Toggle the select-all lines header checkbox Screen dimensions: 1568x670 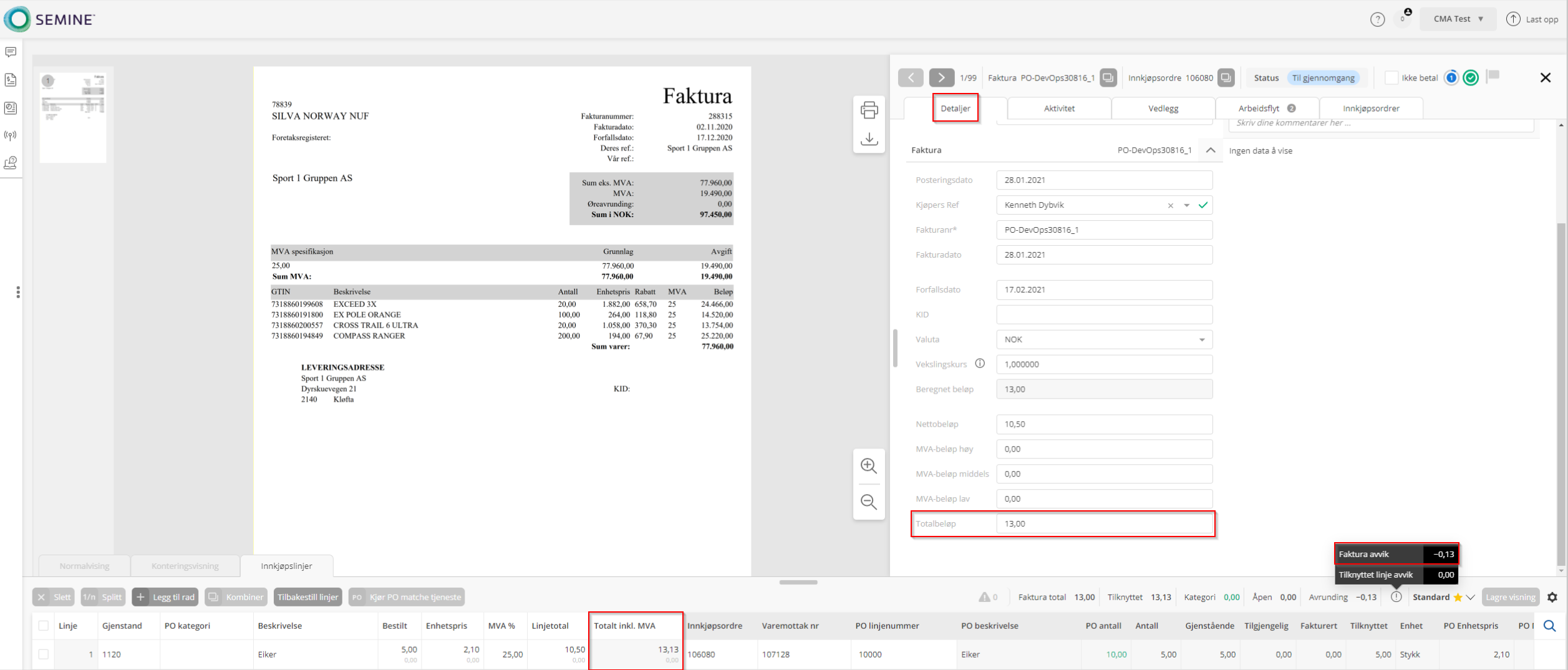44,626
